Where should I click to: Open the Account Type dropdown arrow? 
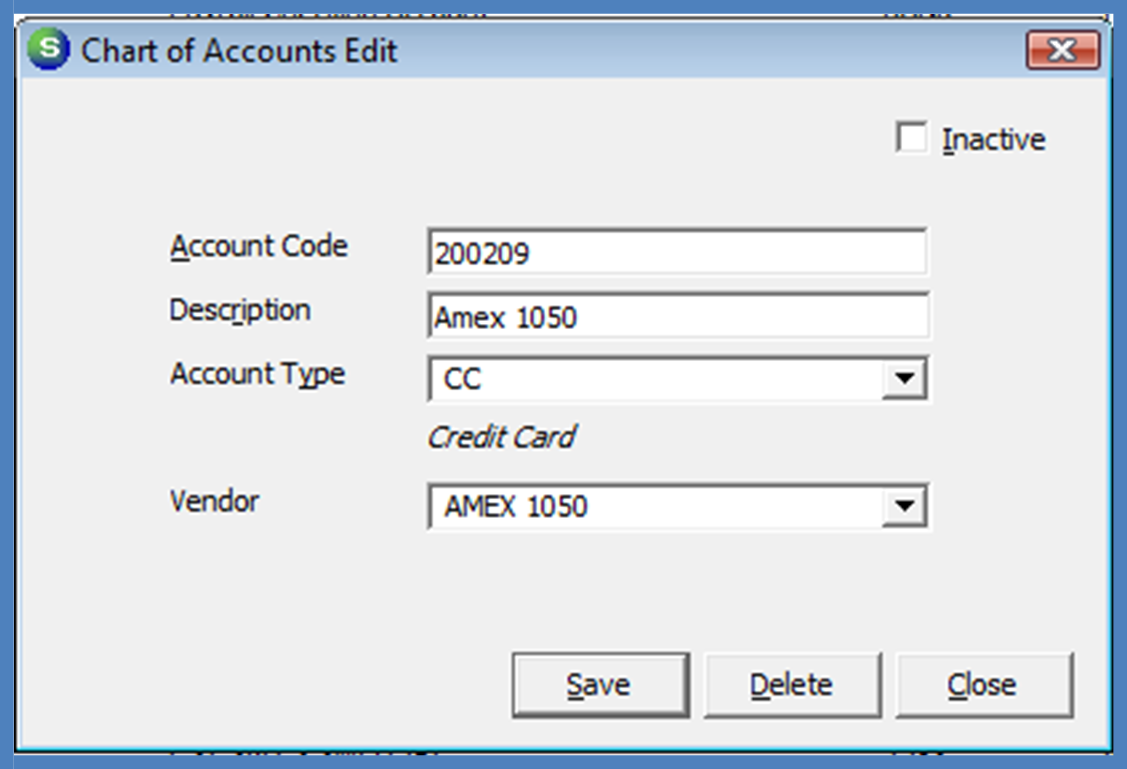click(x=904, y=378)
